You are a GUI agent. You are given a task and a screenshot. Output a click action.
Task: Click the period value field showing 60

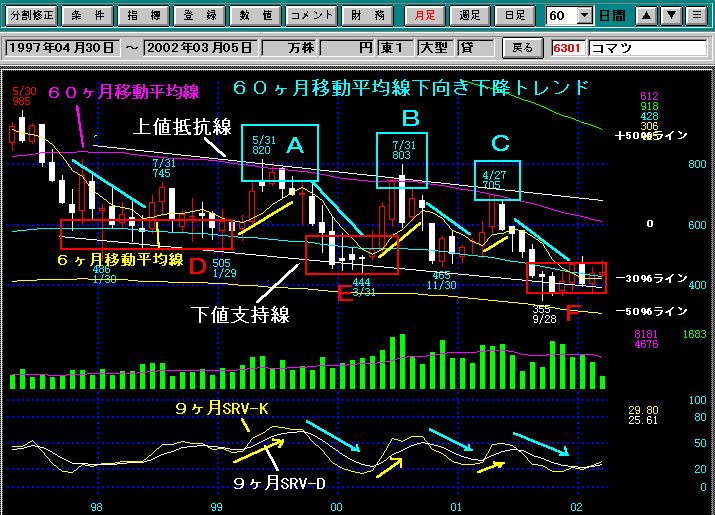(561, 16)
